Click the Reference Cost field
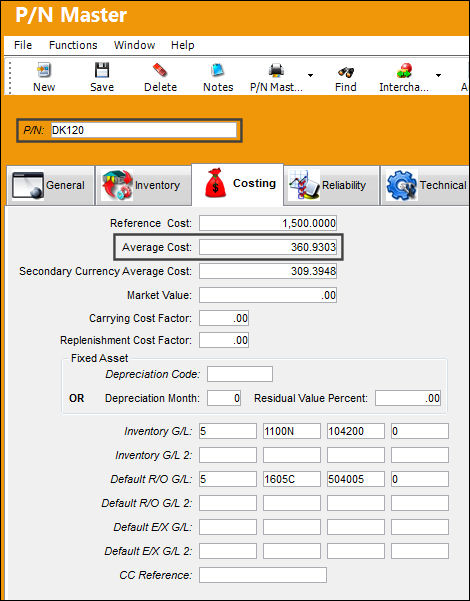This screenshot has height=601, width=470. pos(268,223)
